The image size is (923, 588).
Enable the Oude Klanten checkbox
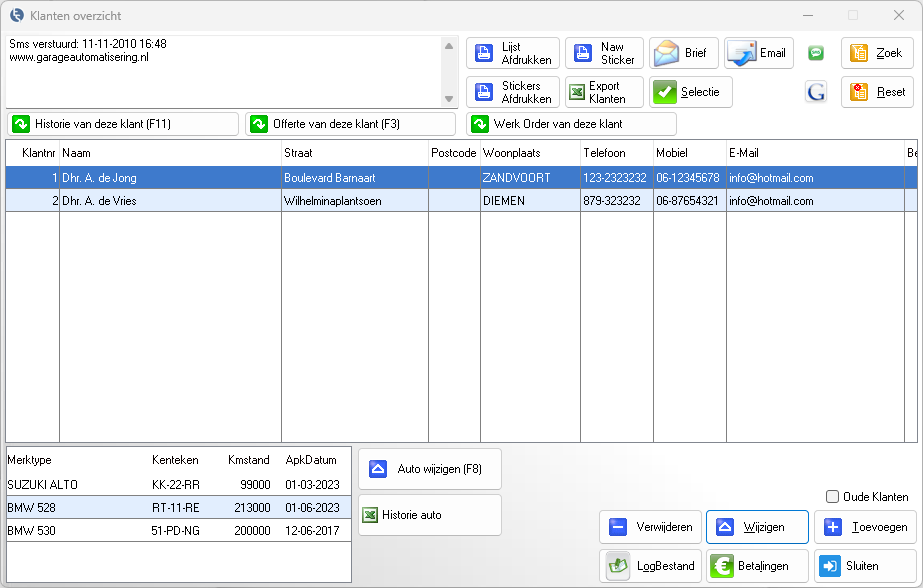pos(832,497)
